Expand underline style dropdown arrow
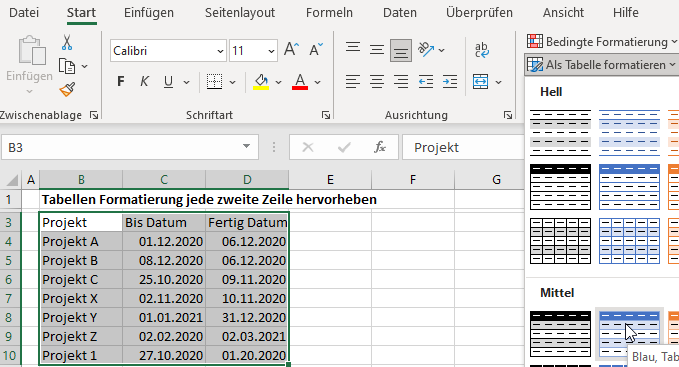This screenshot has width=679, height=367. [x=187, y=82]
